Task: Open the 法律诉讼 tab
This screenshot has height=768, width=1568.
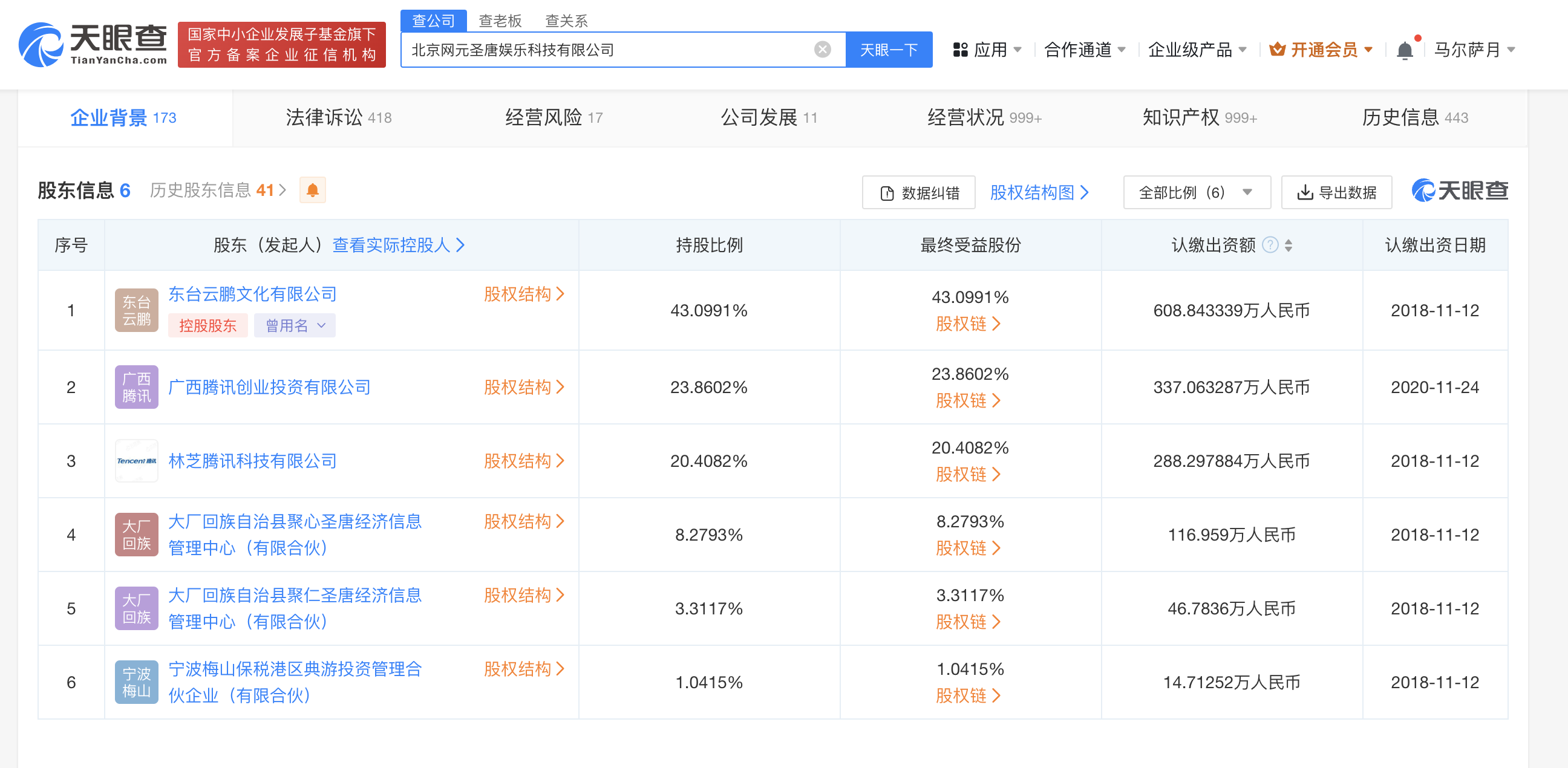Action: tap(338, 117)
